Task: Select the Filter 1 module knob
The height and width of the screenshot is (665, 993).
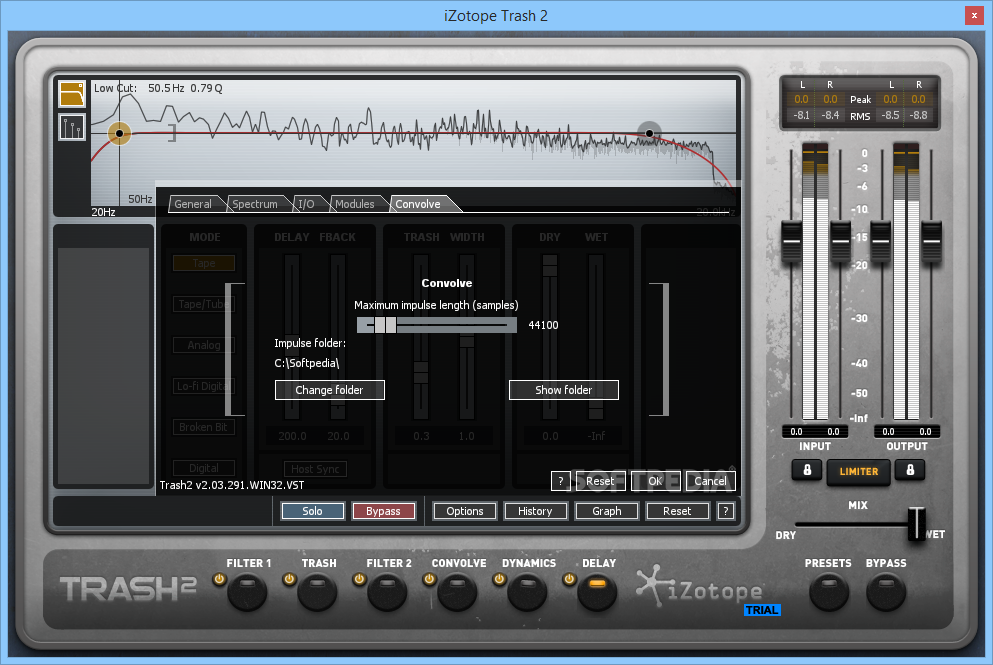Action: tap(247, 592)
